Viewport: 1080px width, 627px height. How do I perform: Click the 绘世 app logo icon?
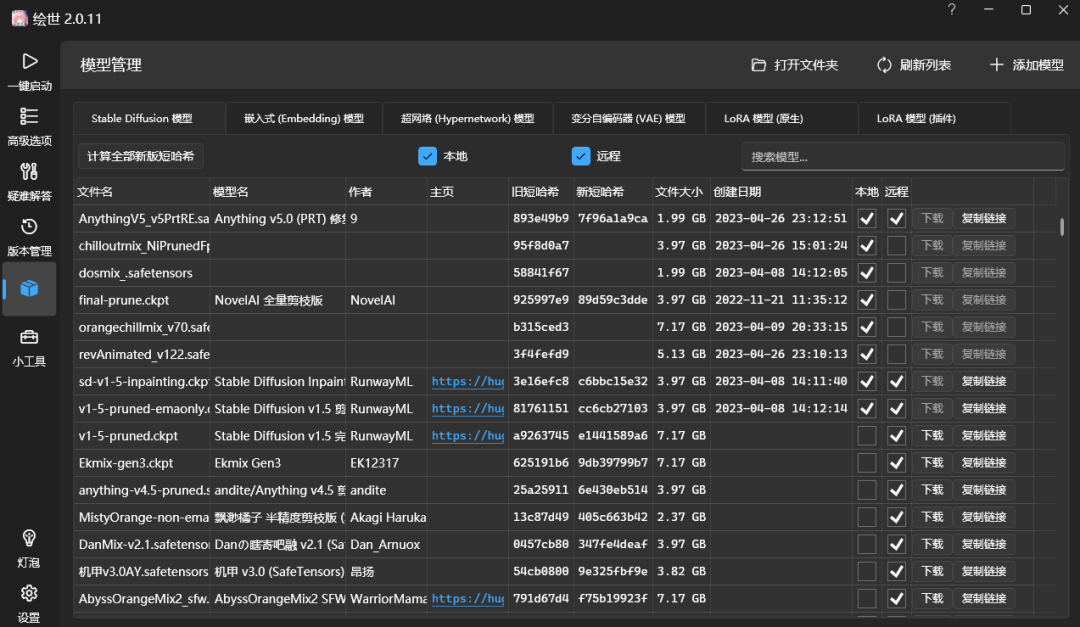coord(19,19)
